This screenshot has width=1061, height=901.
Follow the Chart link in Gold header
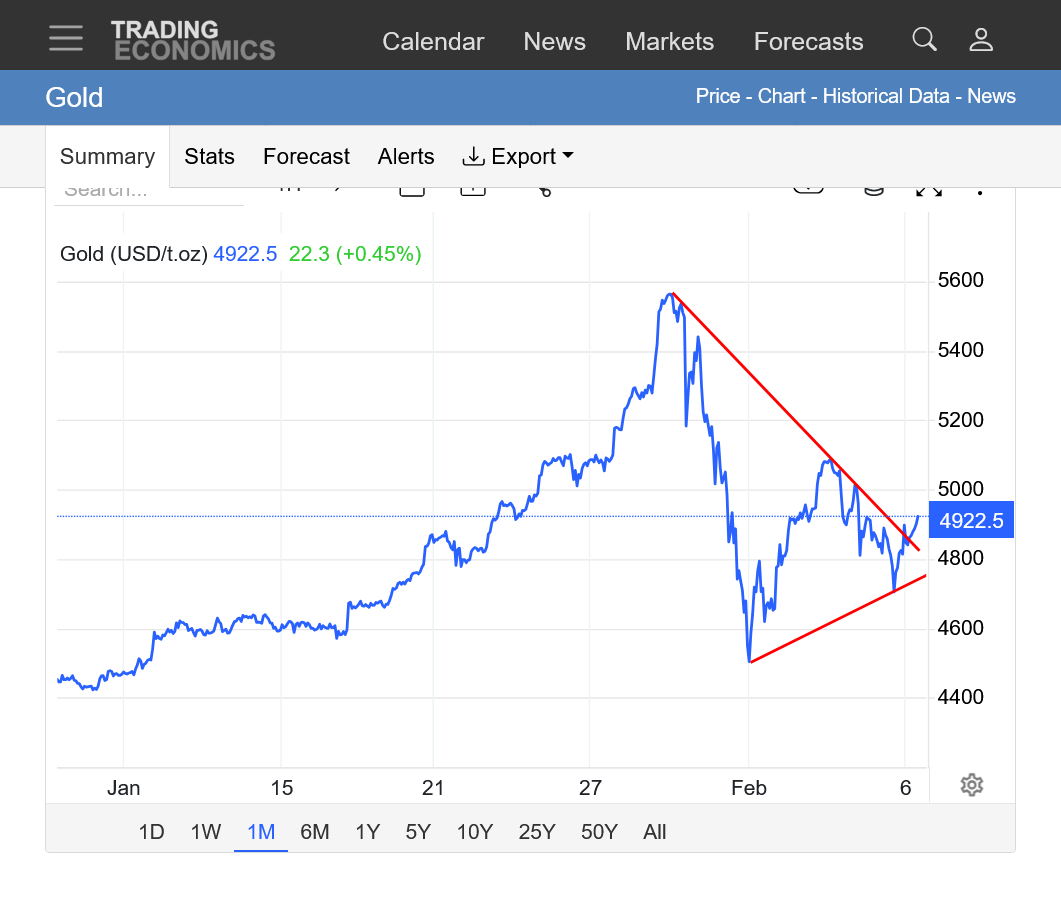pos(781,97)
